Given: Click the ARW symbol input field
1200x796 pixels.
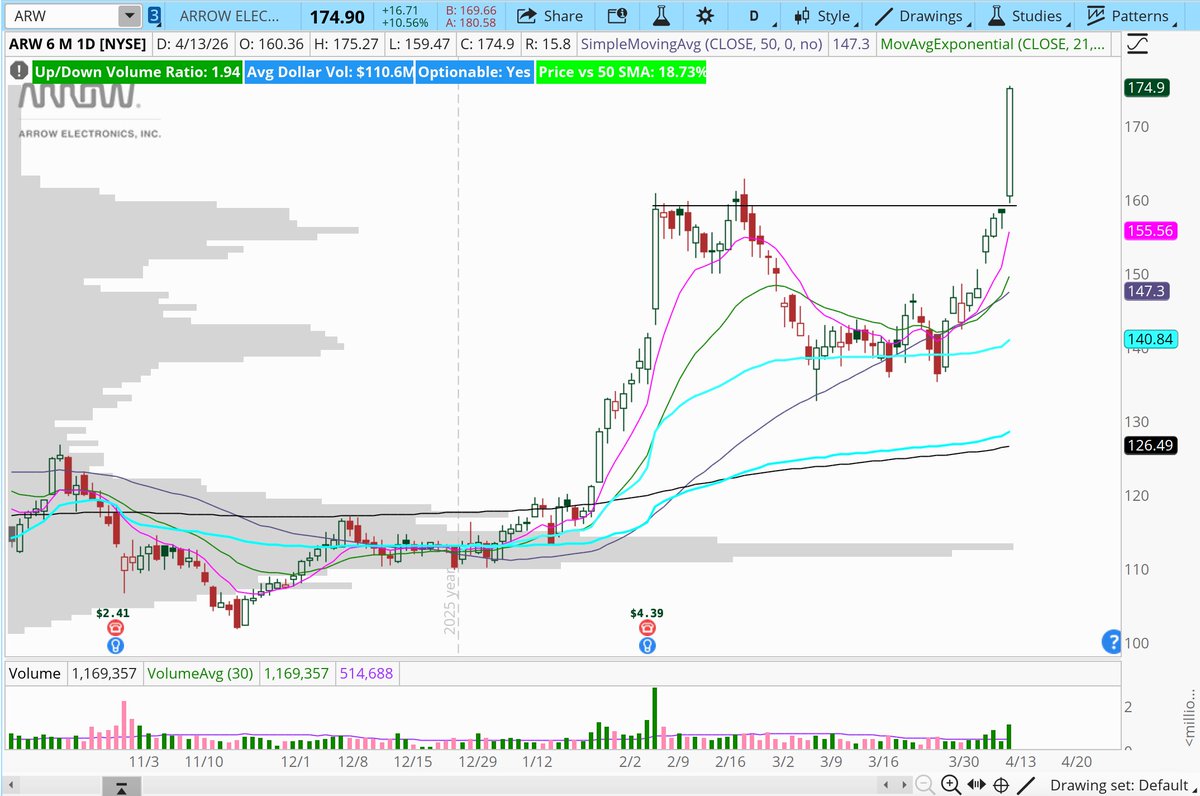Looking at the screenshot, I should (x=63, y=16).
